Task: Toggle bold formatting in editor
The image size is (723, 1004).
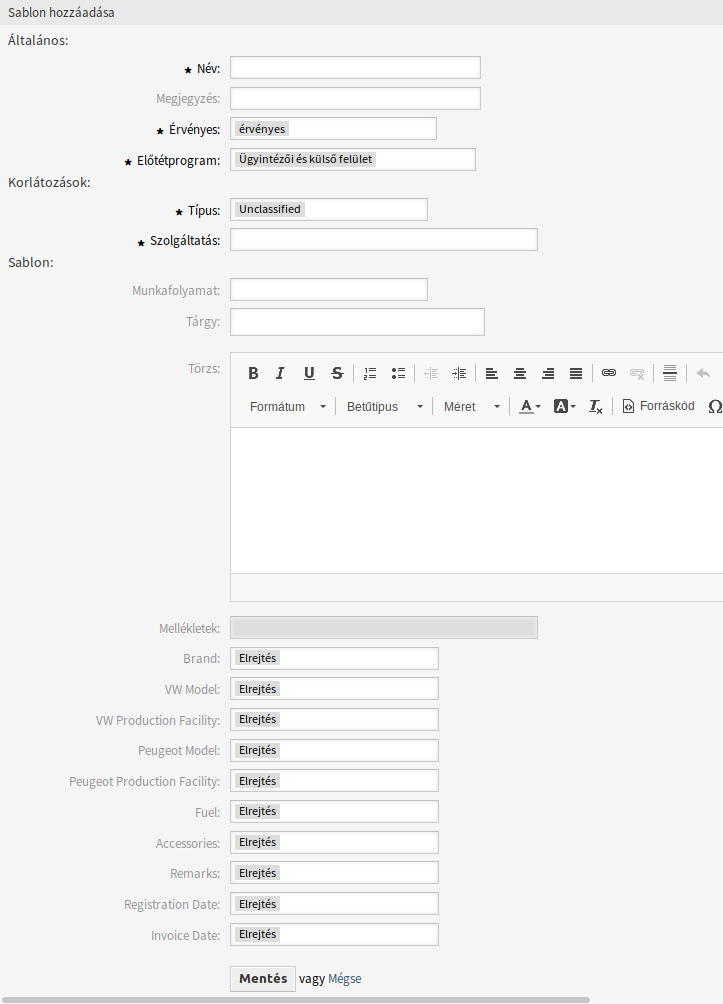Action: click(x=253, y=373)
